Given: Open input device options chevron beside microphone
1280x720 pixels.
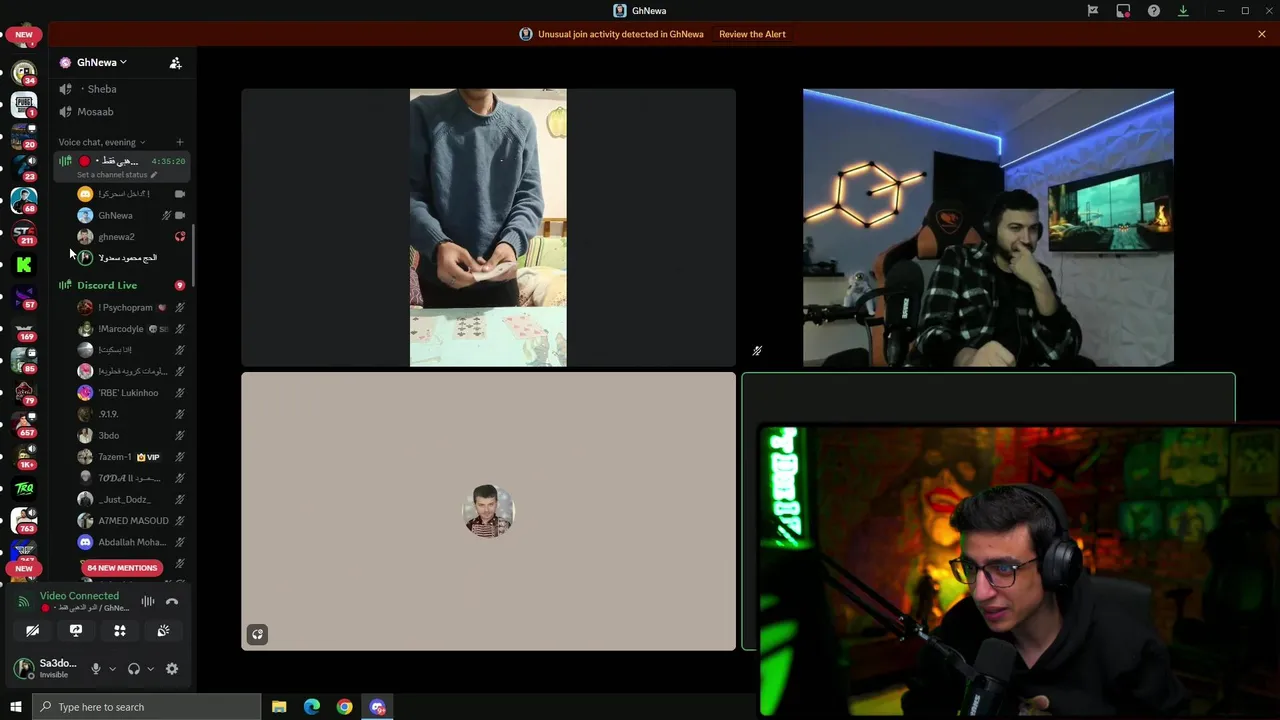Looking at the screenshot, I should [112, 669].
